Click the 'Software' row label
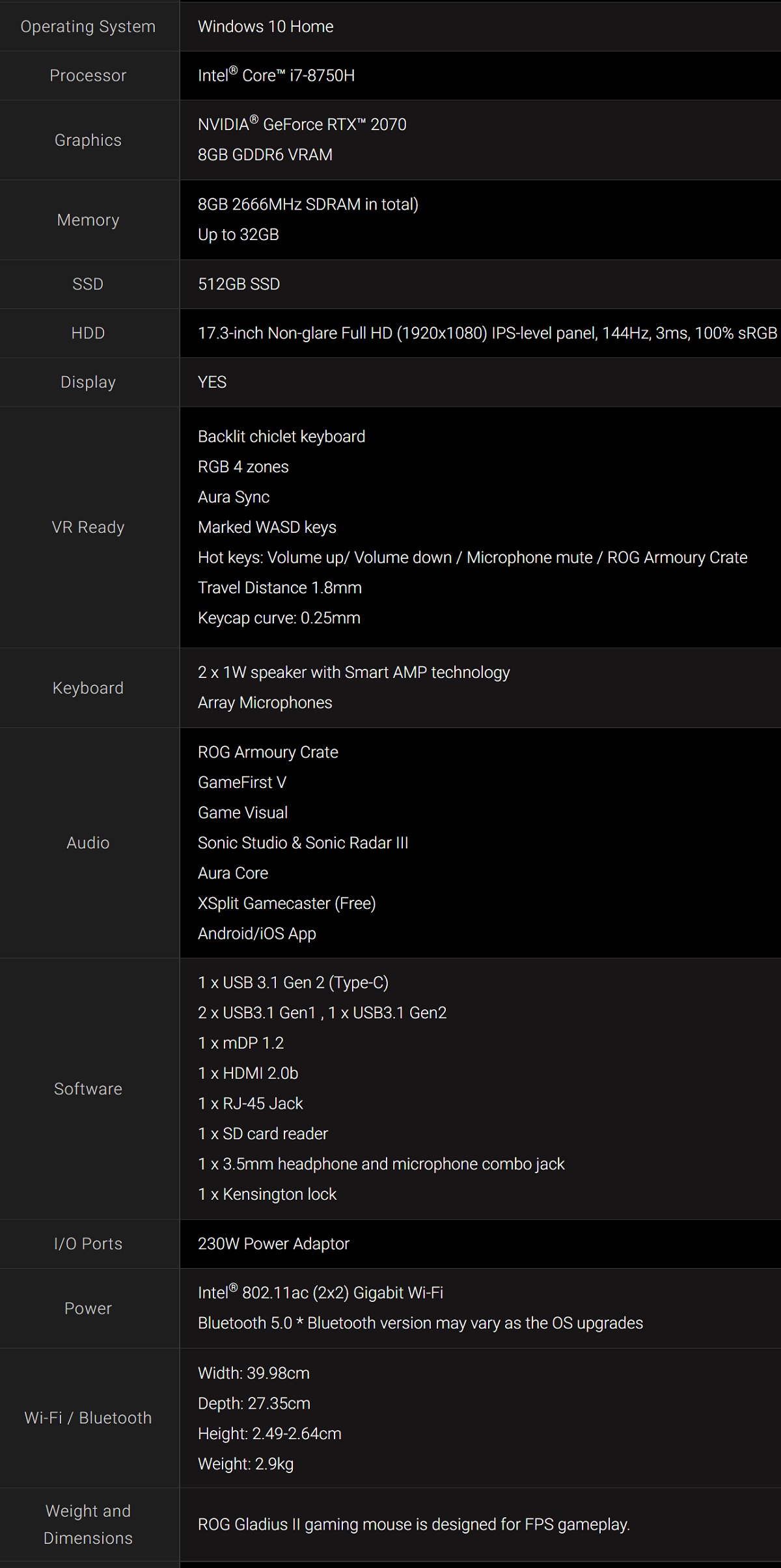The image size is (781, 1568). [88, 1088]
